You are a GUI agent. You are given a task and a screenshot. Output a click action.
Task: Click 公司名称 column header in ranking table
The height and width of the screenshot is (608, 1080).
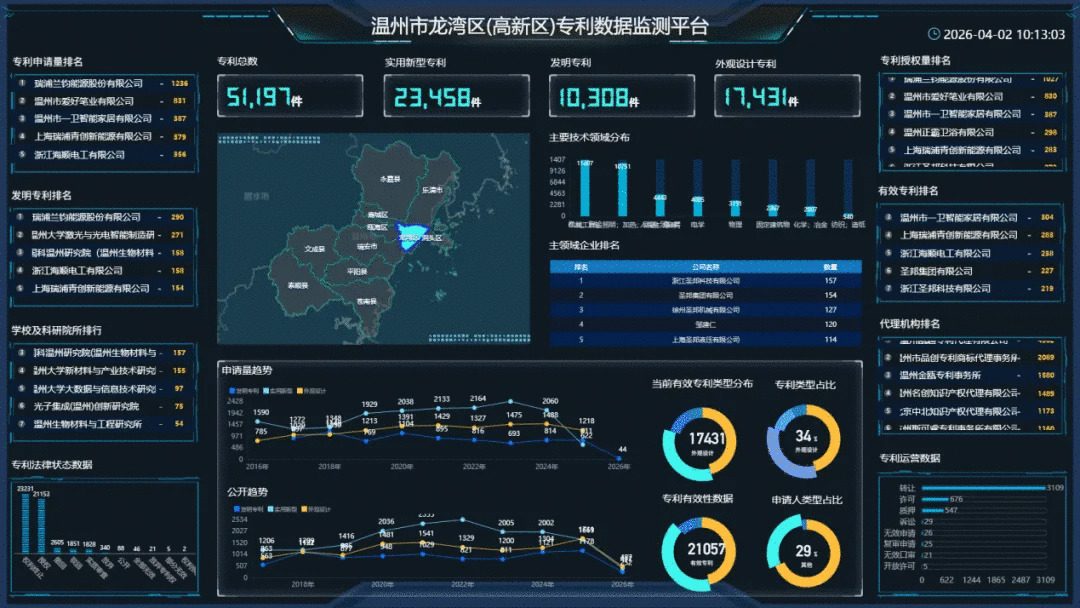(705, 267)
